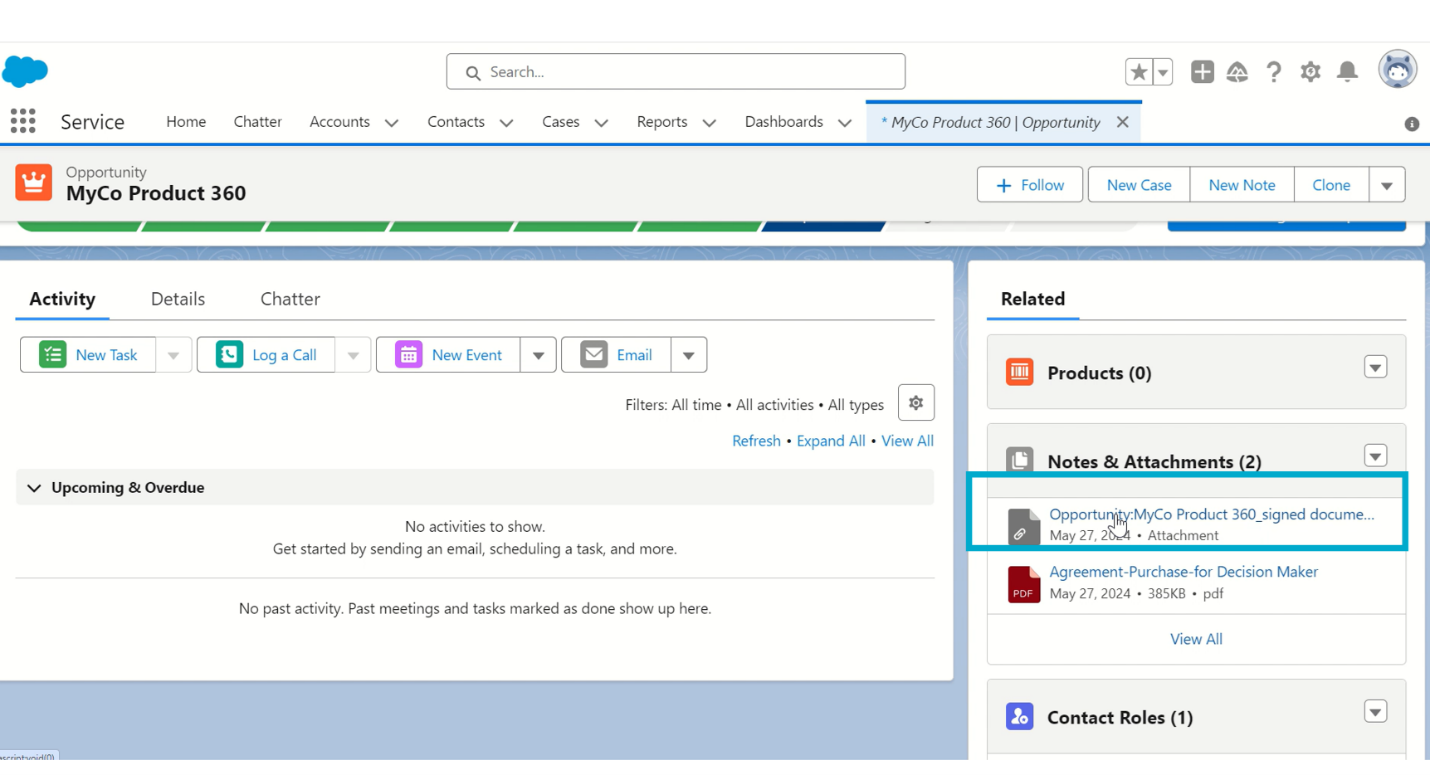The height and width of the screenshot is (775, 1430).
Task: Click the Opportunity crown icon
Action: point(34,183)
